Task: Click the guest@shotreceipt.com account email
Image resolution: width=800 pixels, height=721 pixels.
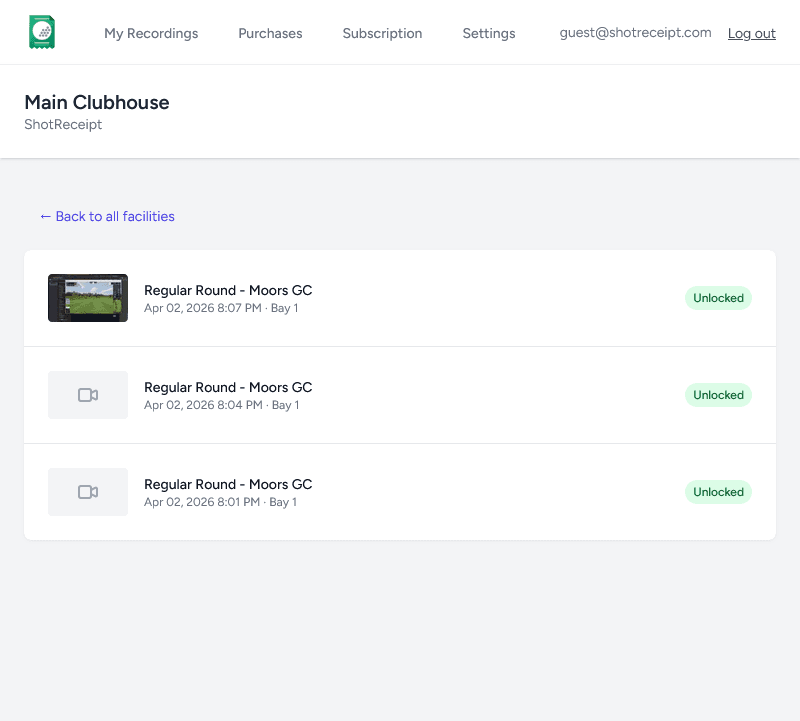Action: point(635,33)
